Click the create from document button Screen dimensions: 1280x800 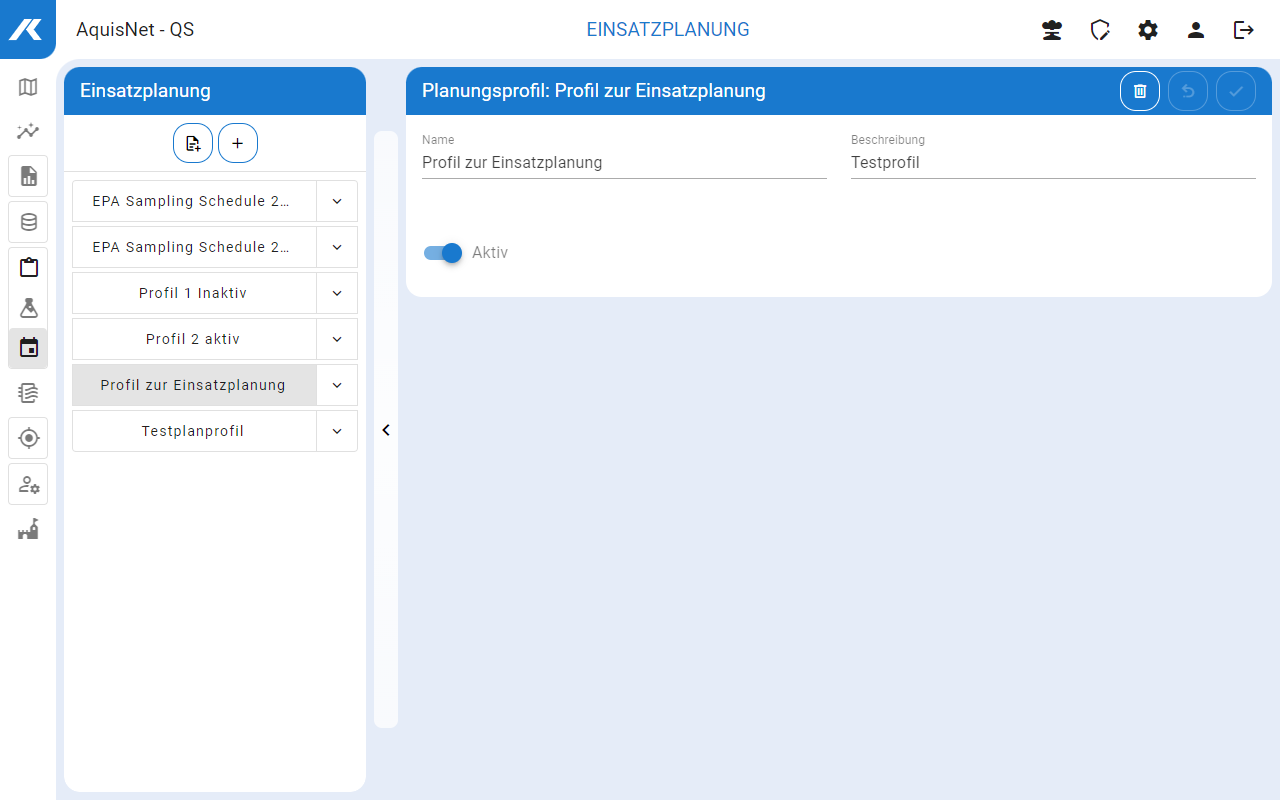point(193,143)
